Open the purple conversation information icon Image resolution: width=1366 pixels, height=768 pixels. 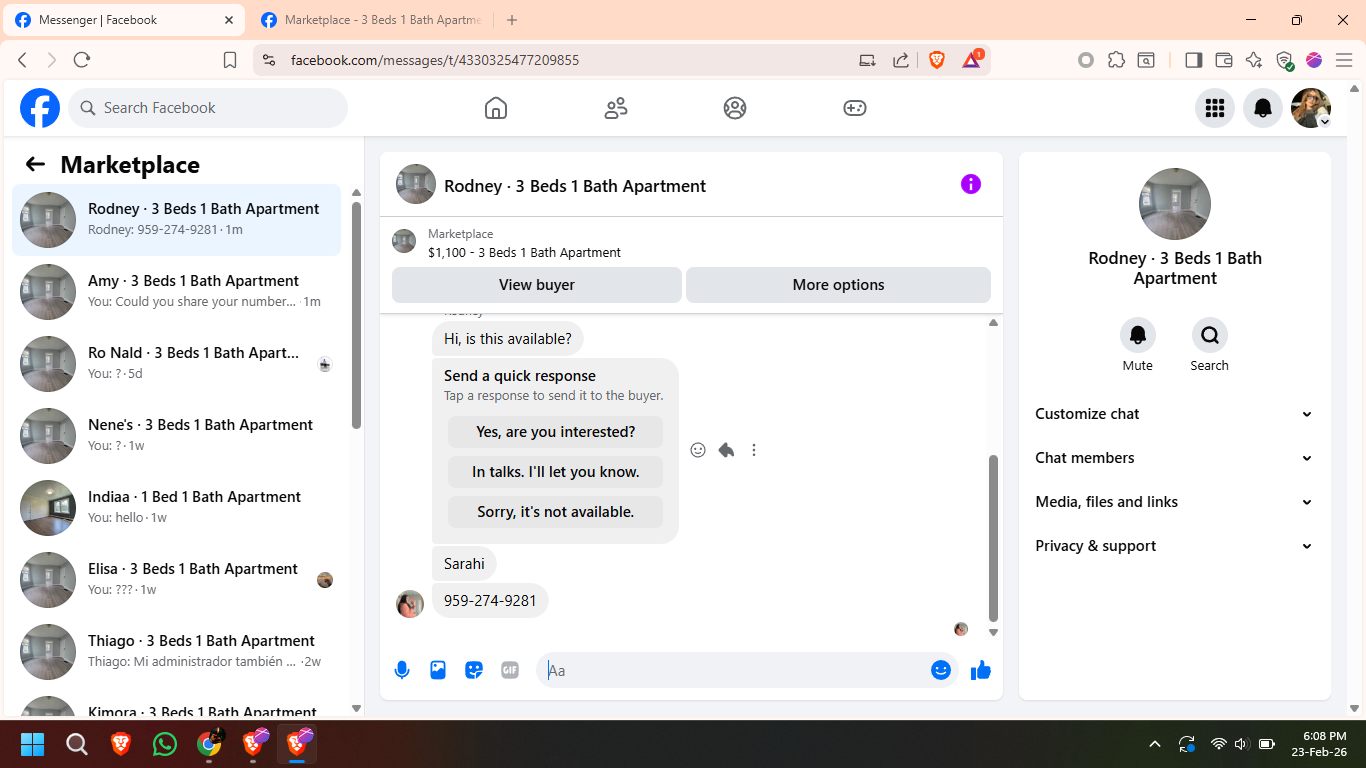coord(971,184)
